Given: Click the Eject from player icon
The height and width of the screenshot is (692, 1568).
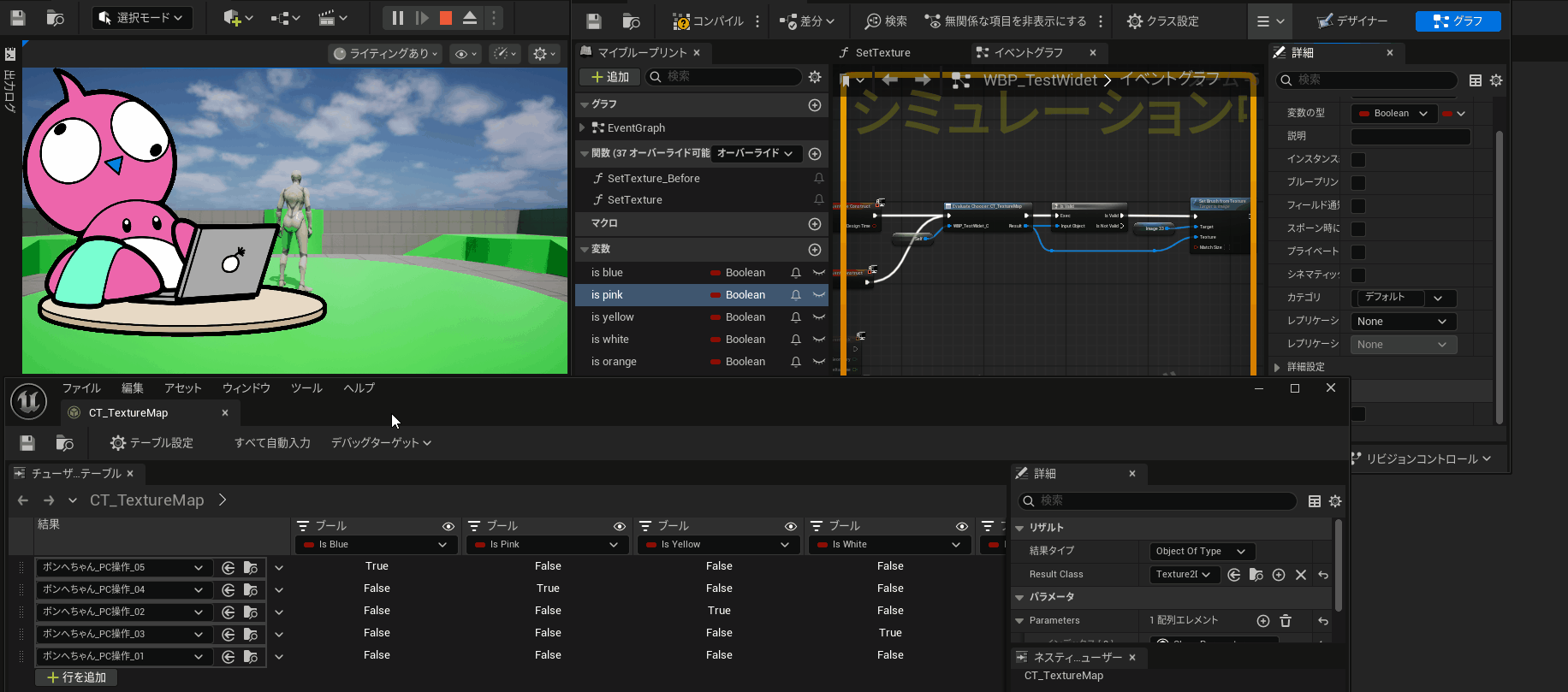Looking at the screenshot, I should pyautogui.click(x=470, y=18).
